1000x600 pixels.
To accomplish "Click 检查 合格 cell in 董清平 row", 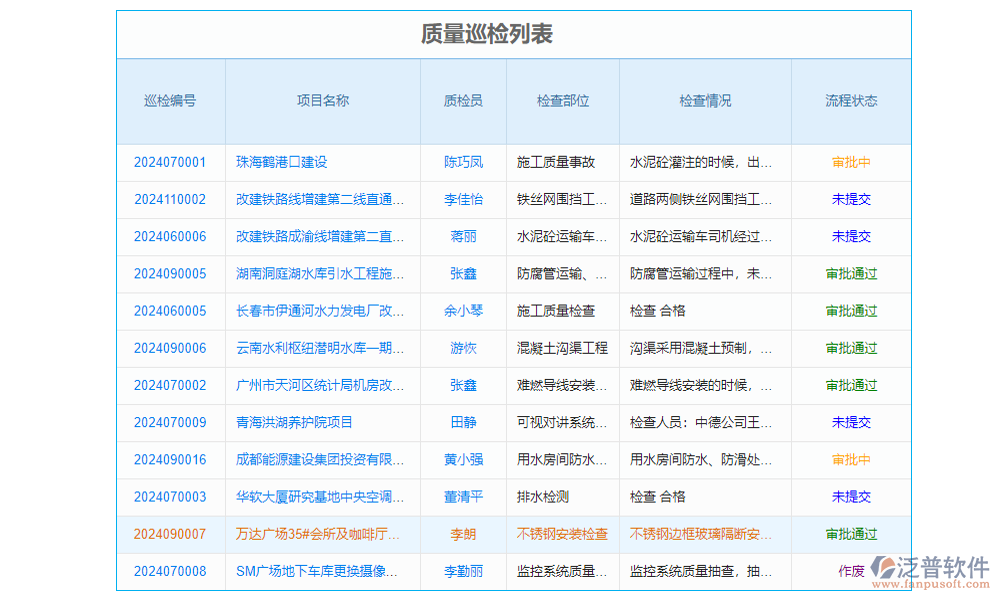I will click(x=658, y=497).
